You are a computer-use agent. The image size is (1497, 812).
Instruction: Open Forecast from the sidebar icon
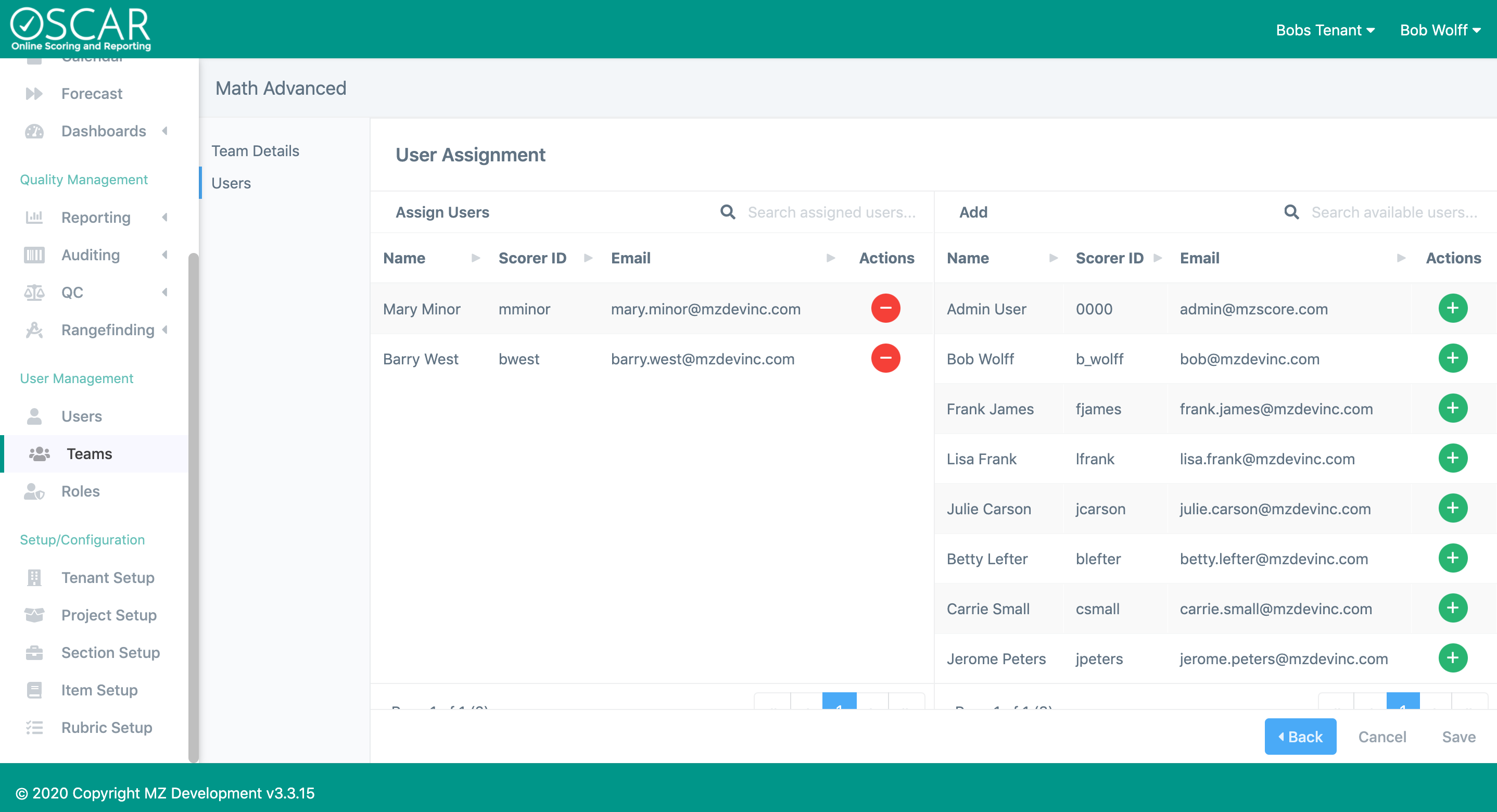pos(34,94)
